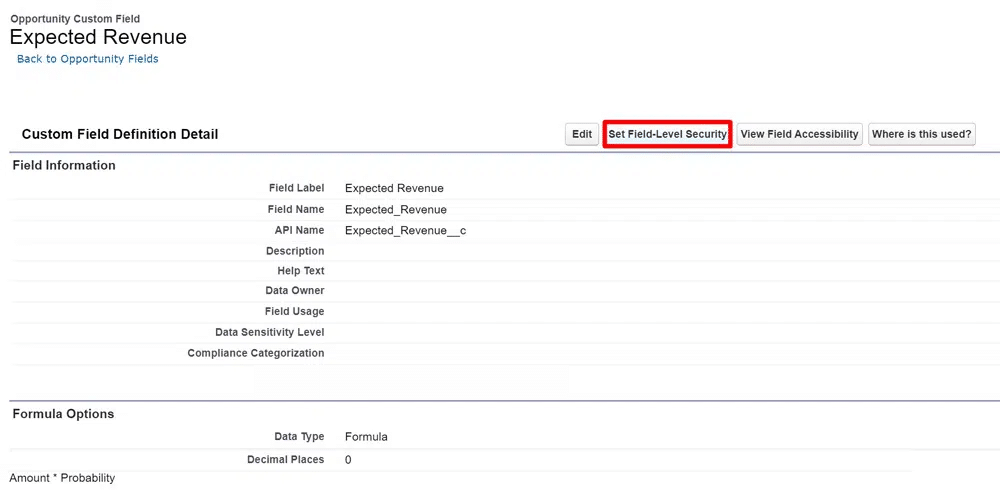Click the API Name value Expected_Revenue__c

[405, 231]
